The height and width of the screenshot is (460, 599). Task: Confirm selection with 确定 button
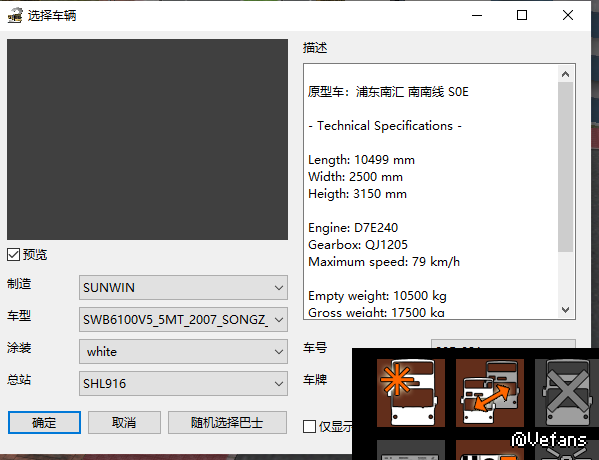tap(44, 423)
